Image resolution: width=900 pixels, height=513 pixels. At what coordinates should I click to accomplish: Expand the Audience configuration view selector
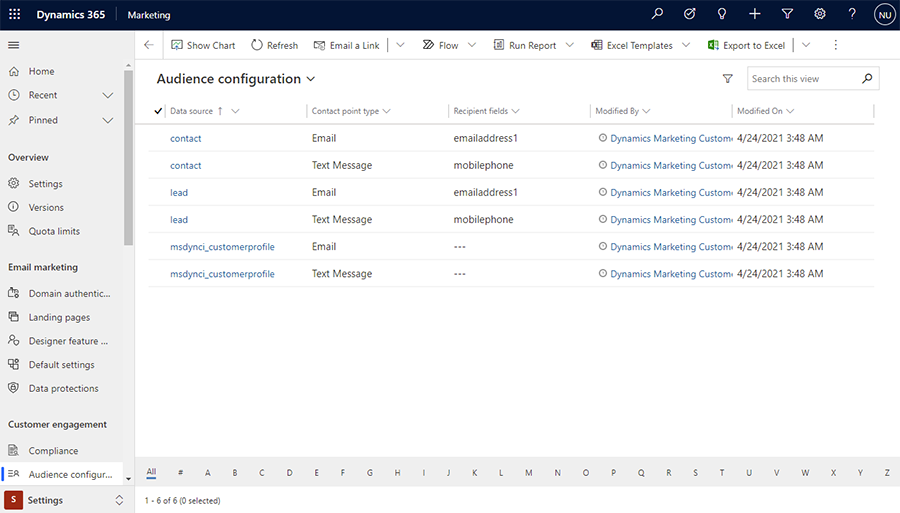pyautogui.click(x=311, y=79)
